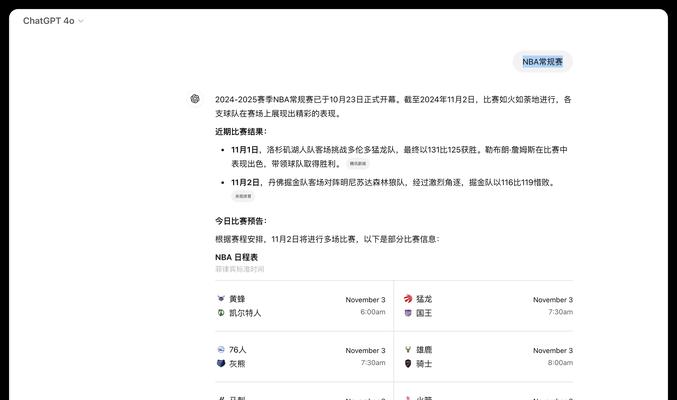
Task: Click the 76人 team logo
Action: click(221, 349)
